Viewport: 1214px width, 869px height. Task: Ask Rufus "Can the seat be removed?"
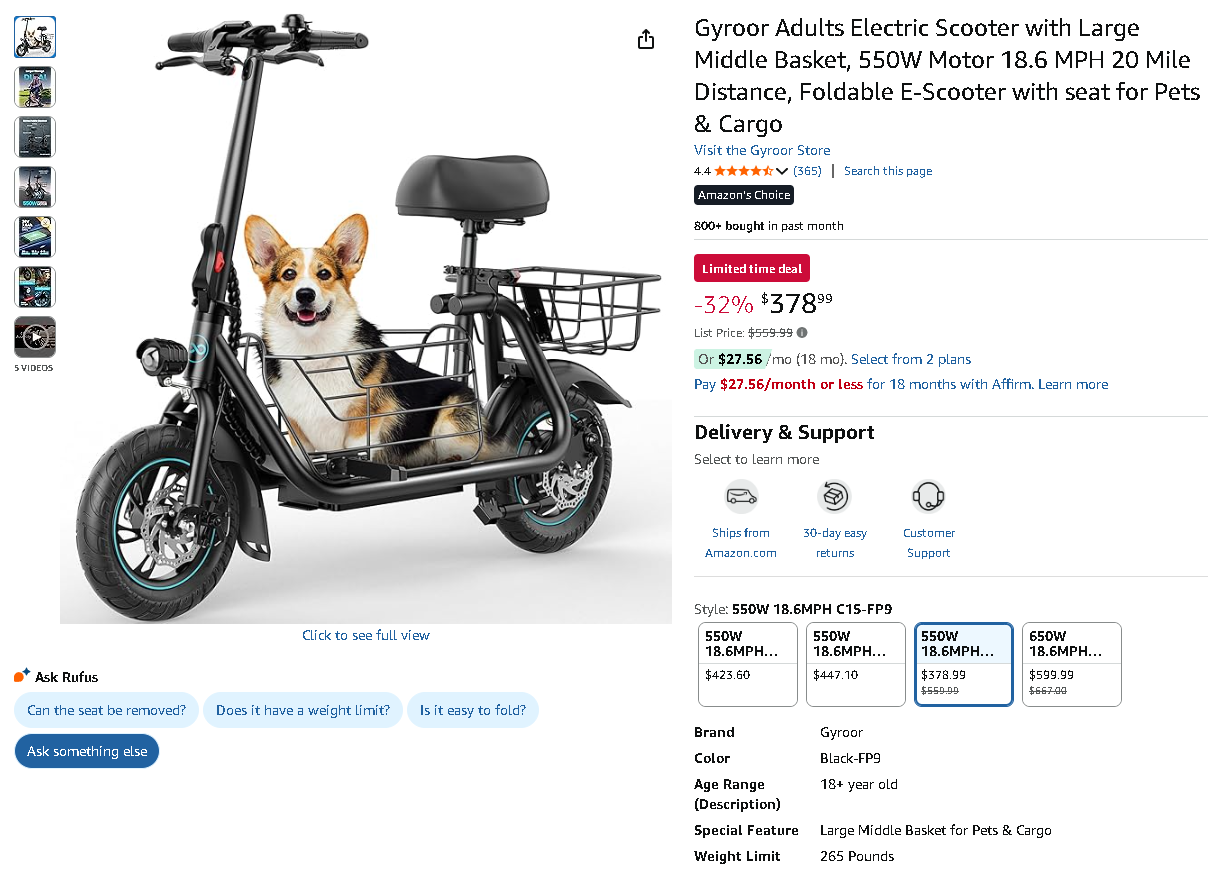(106, 710)
